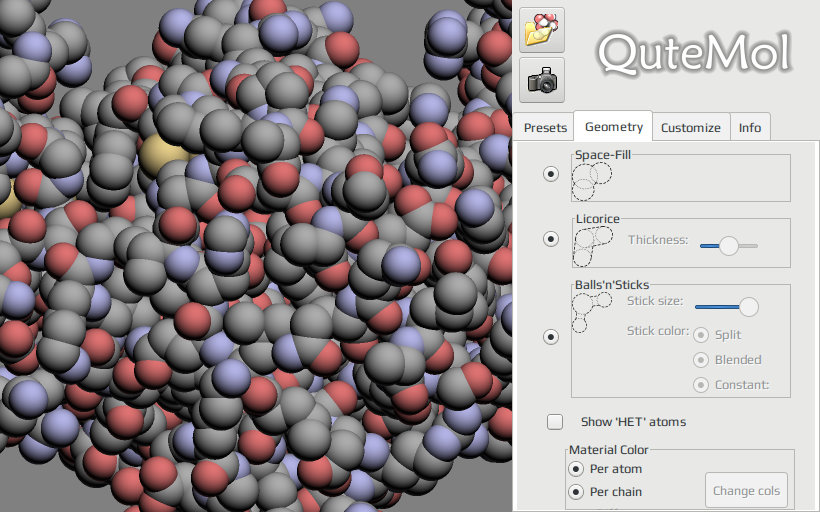Click the Balls'n'Sticks dashed preview icon
The image size is (820, 512).
tap(591, 312)
